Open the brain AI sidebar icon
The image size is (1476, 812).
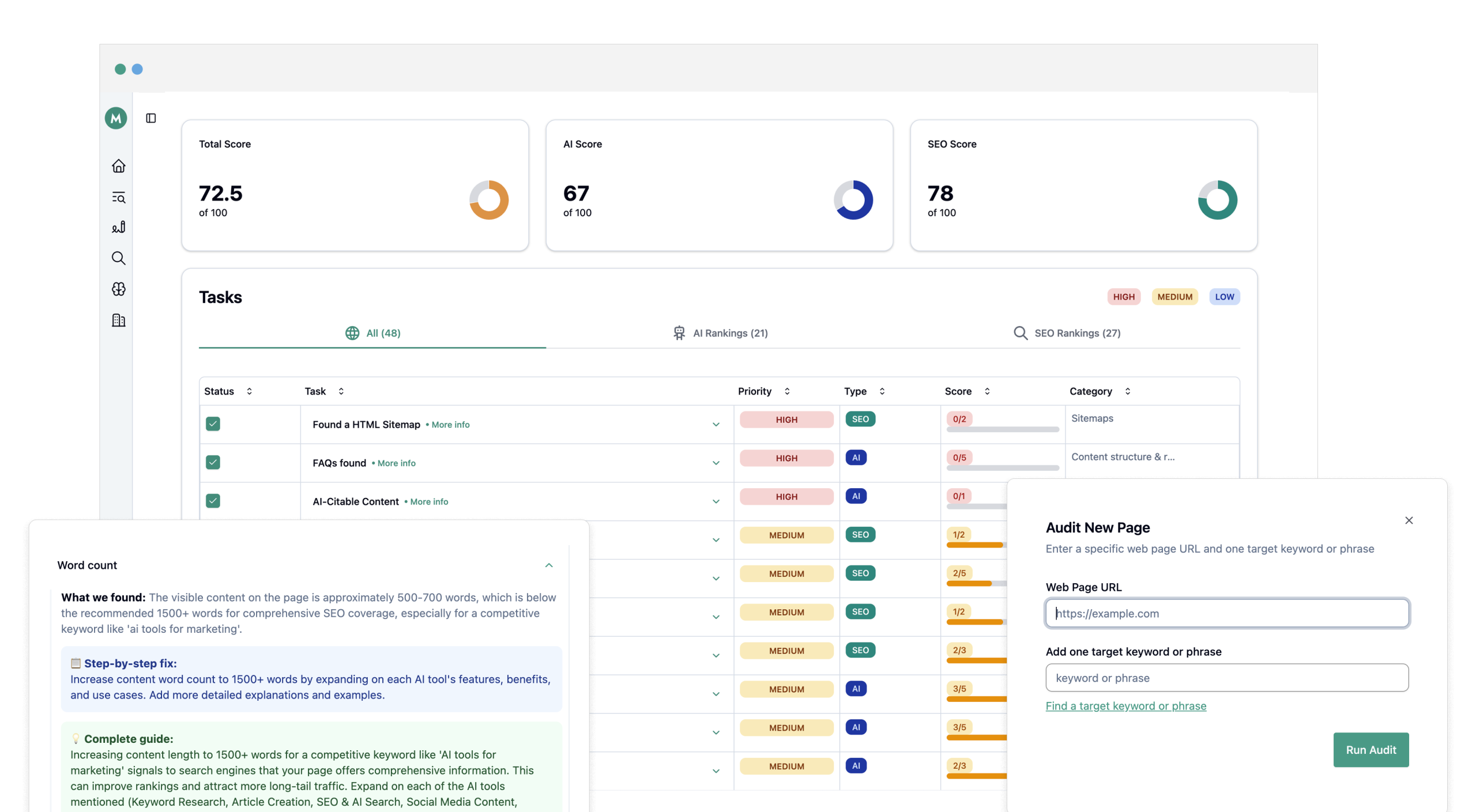tap(118, 289)
